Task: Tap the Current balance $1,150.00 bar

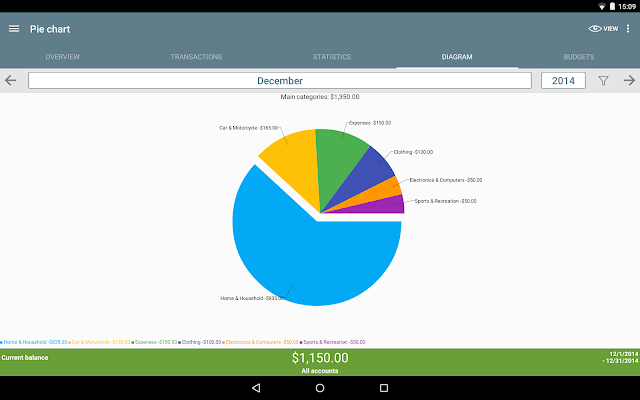Action: click(320, 362)
